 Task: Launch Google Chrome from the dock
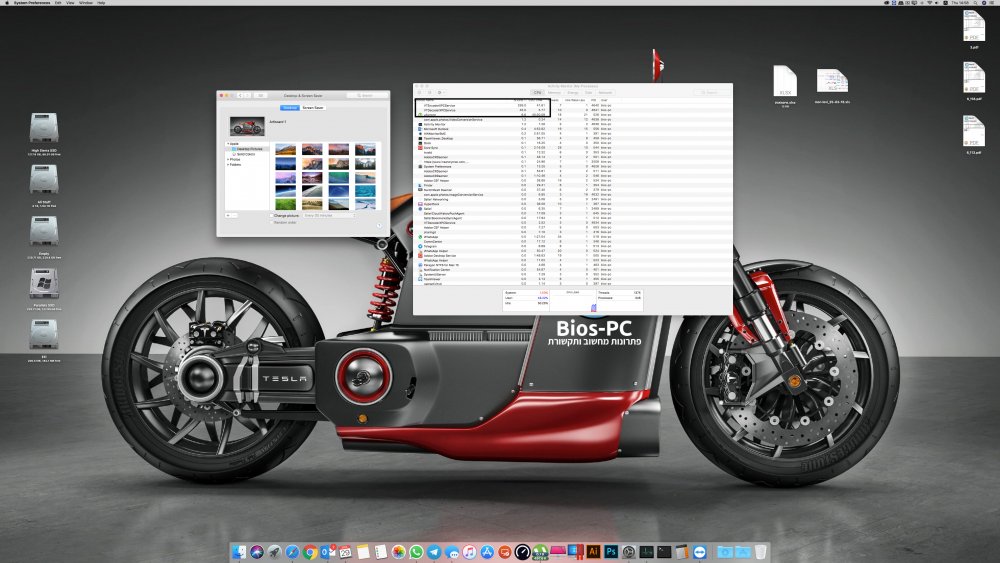pyautogui.click(x=310, y=552)
